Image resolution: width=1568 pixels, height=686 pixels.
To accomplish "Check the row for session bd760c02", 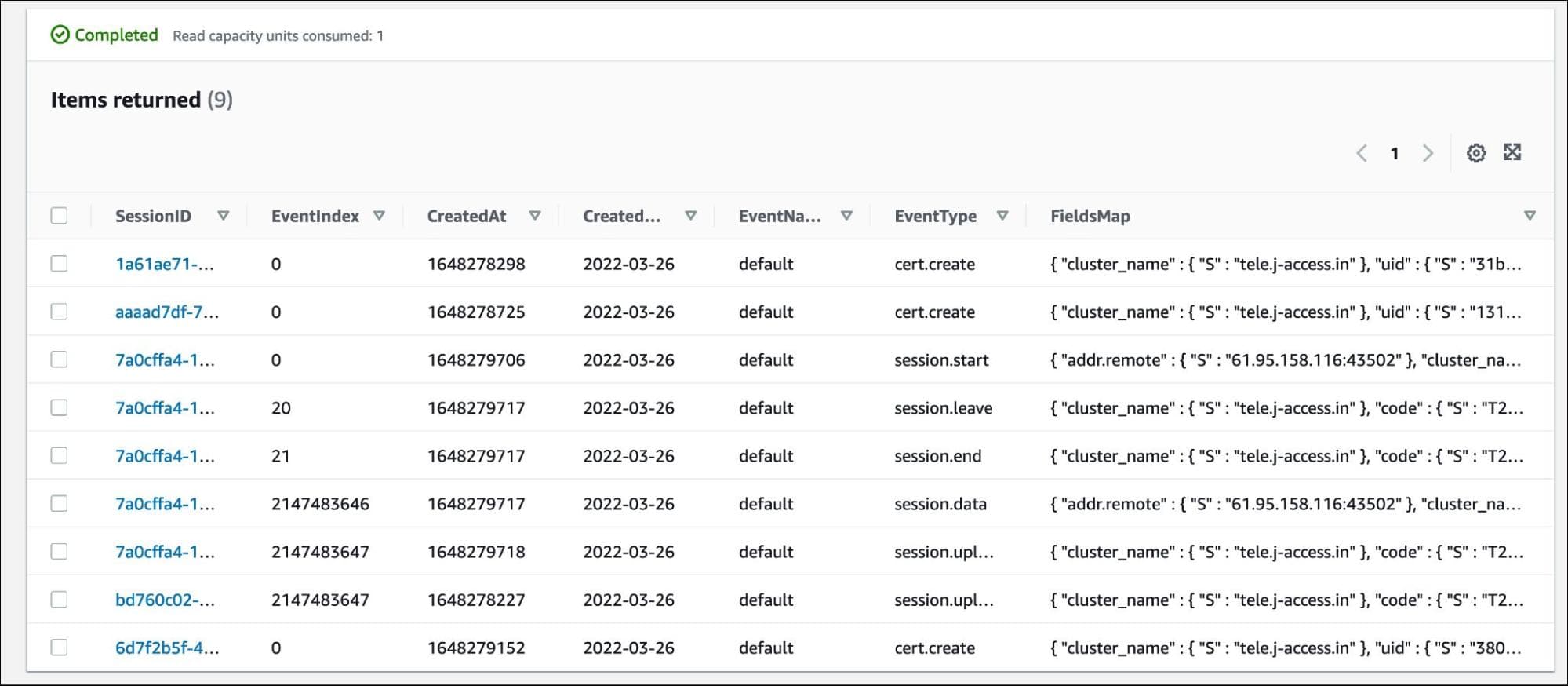I will (59, 600).
